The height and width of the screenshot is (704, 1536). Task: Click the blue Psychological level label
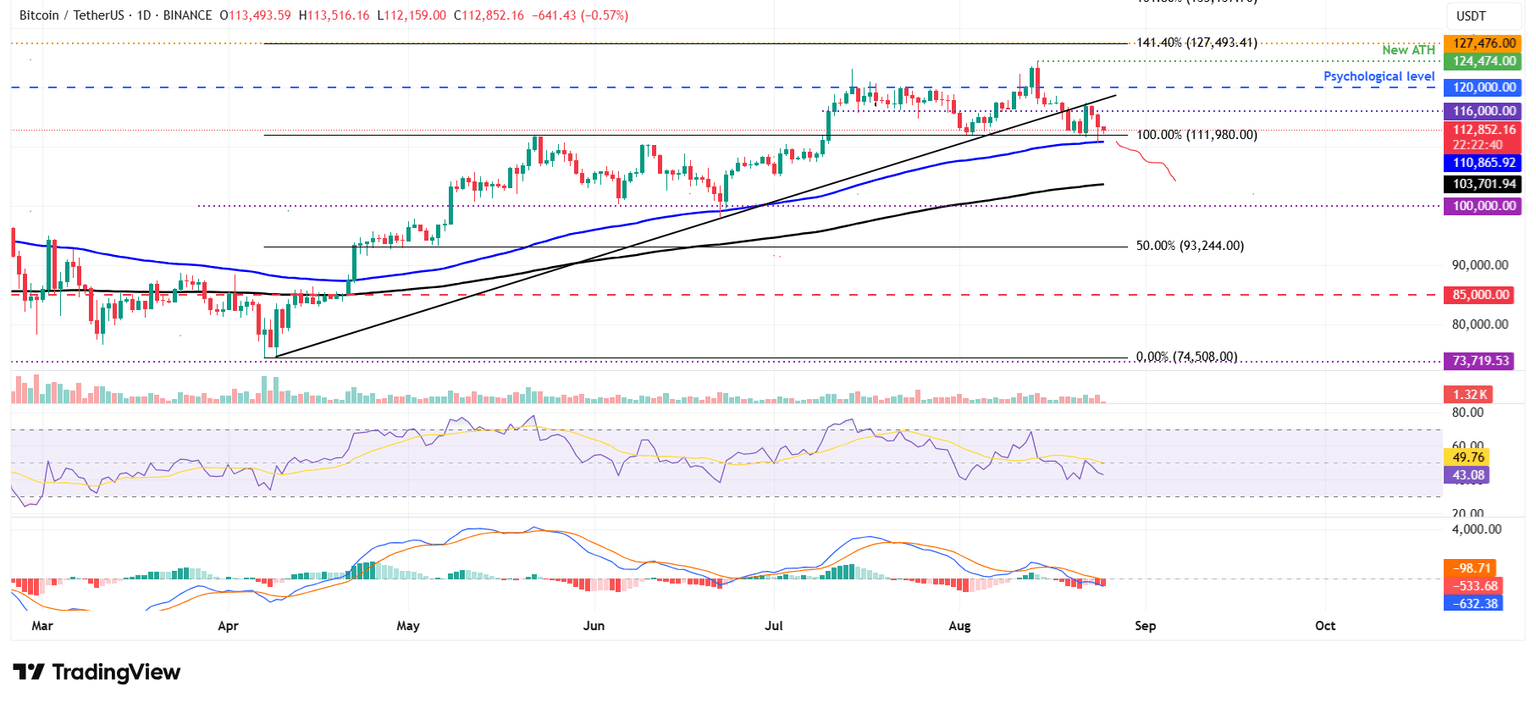pyautogui.click(x=1379, y=76)
